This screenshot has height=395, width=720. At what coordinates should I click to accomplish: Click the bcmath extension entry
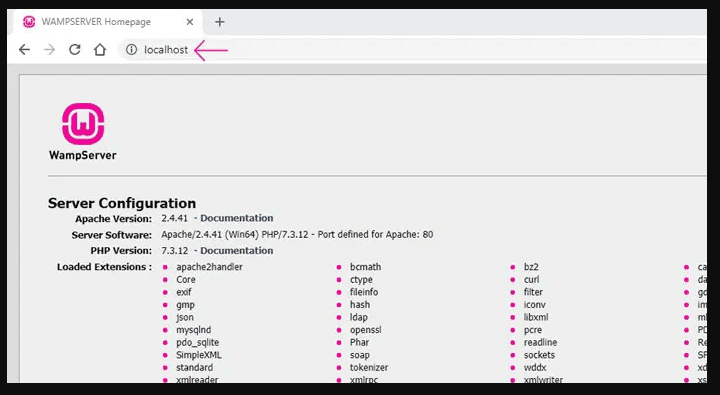366,267
